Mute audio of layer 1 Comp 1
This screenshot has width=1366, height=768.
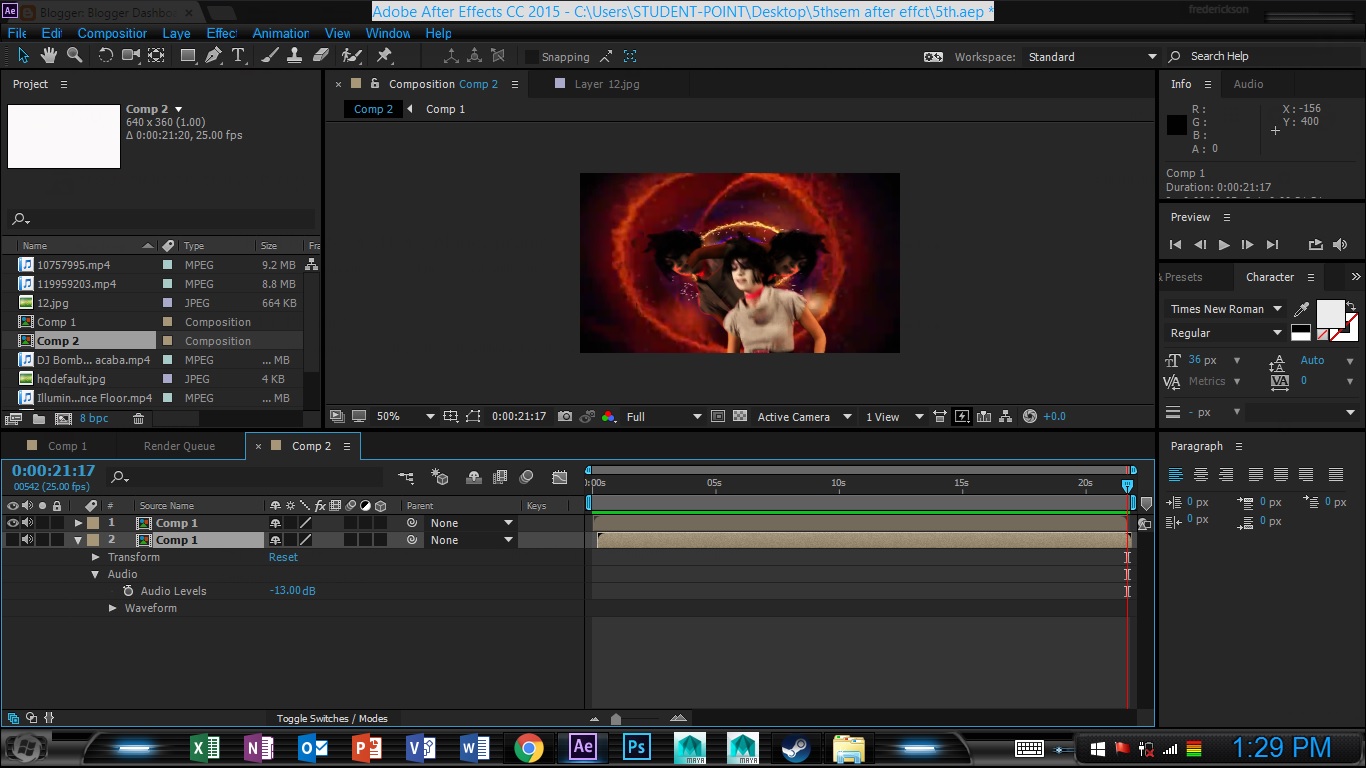[x=28, y=523]
